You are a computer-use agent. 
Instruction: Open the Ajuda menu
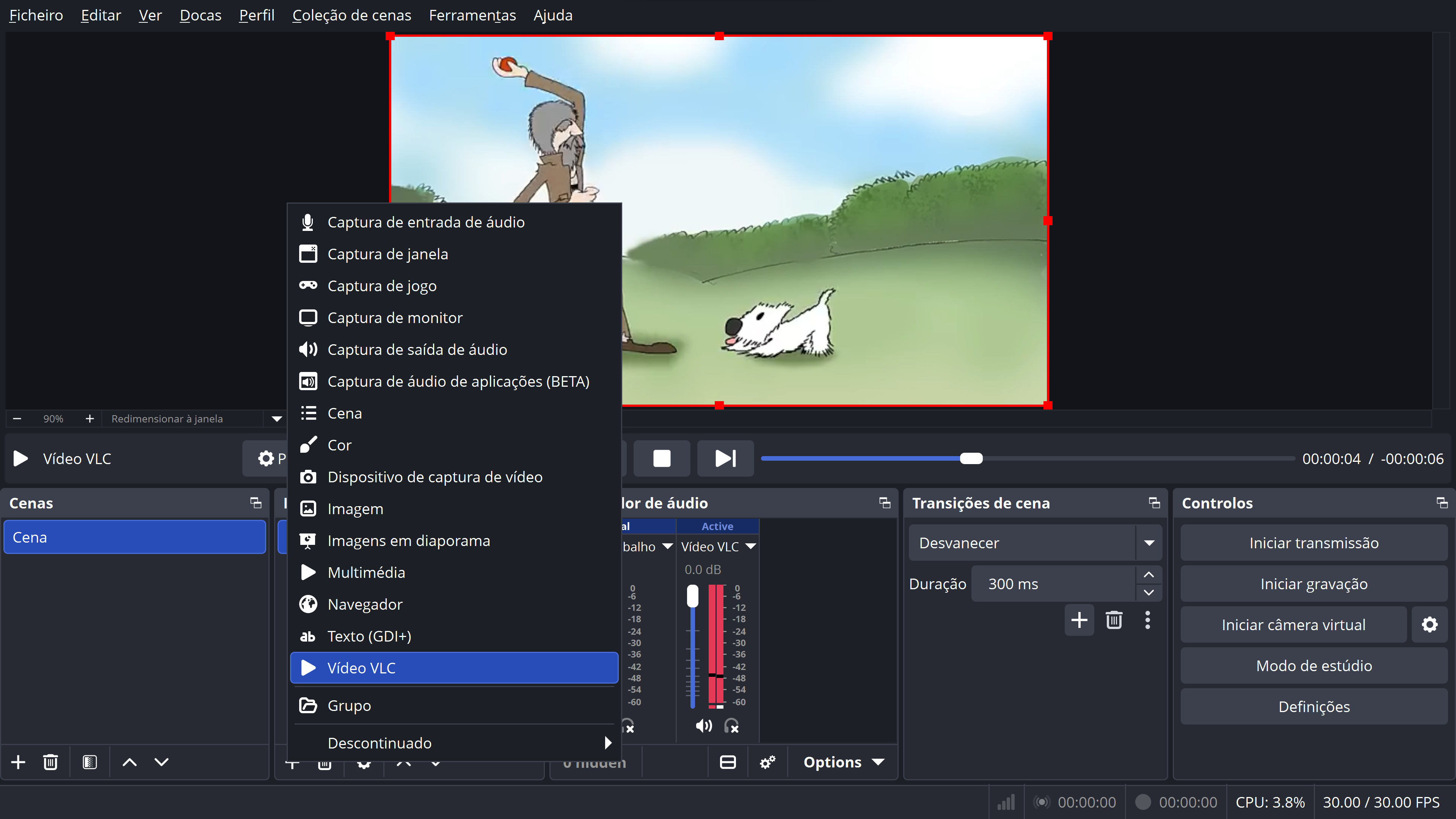coord(553,15)
